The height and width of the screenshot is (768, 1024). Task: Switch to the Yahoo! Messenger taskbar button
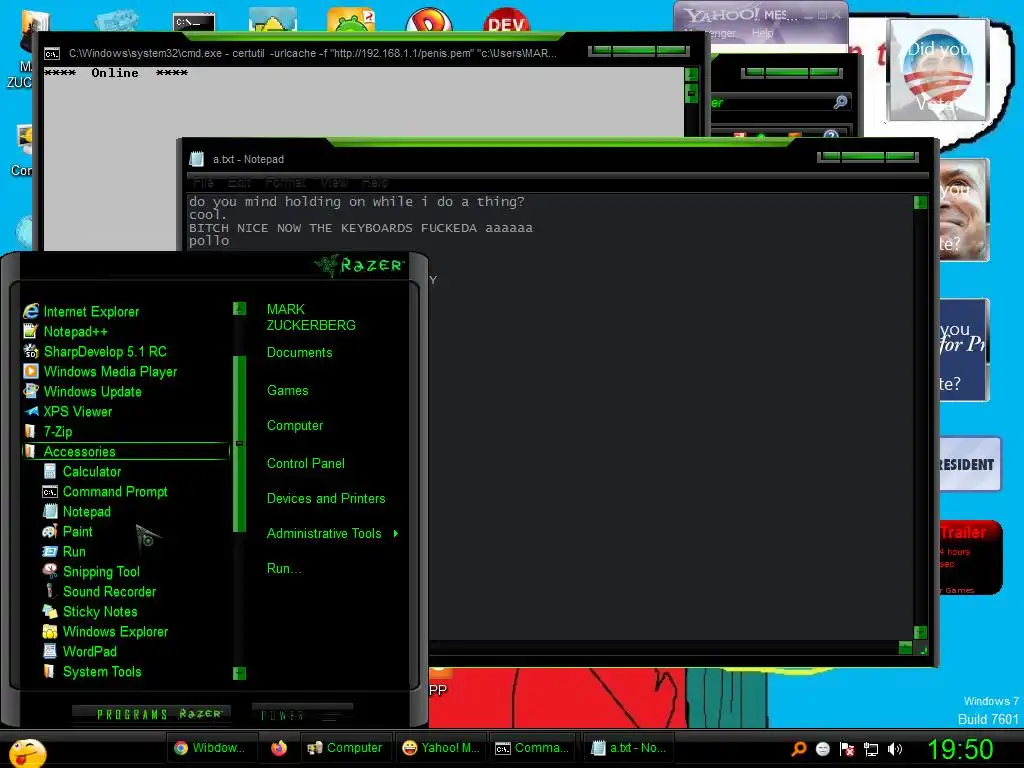441,748
